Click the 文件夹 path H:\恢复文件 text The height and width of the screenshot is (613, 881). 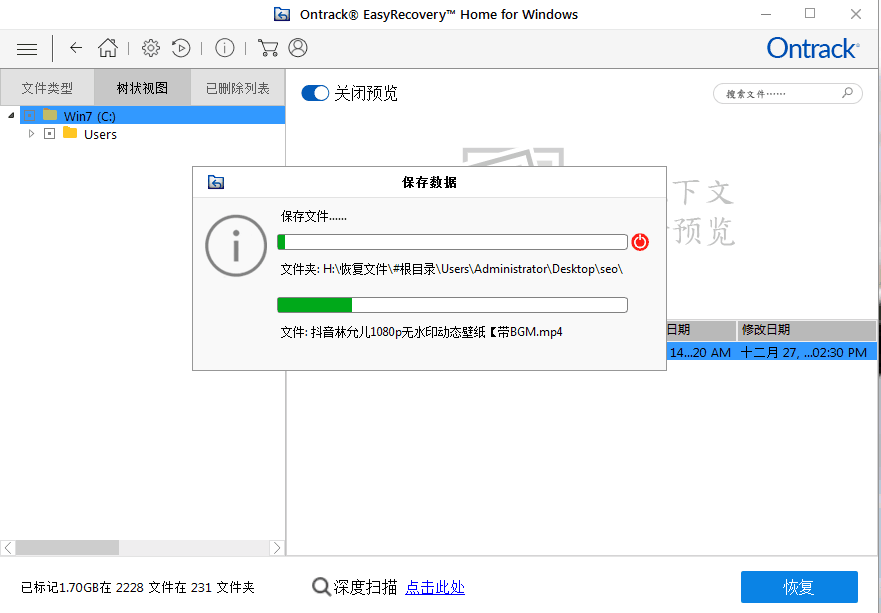pos(452,269)
